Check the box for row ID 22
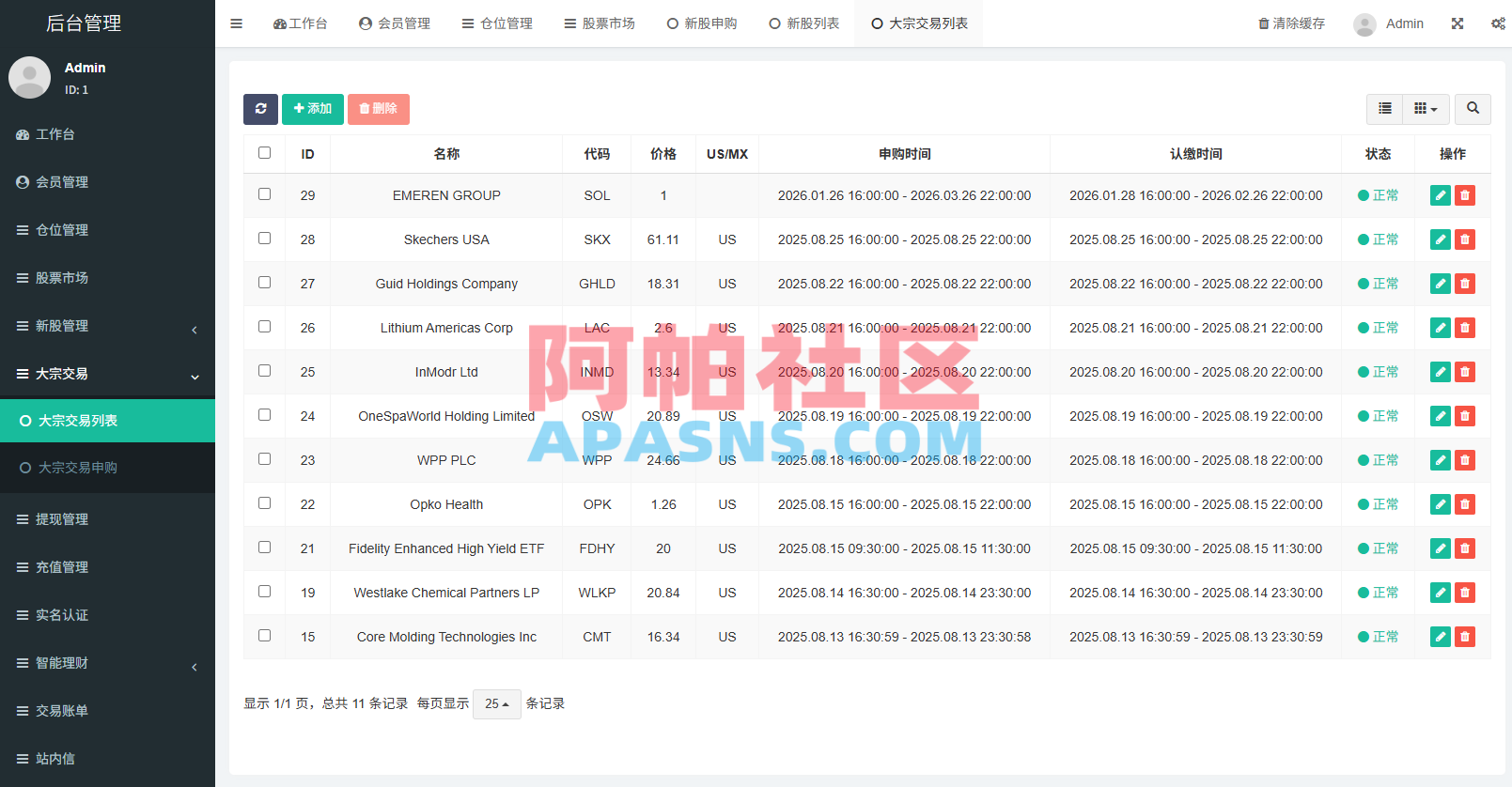 (x=264, y=502)
